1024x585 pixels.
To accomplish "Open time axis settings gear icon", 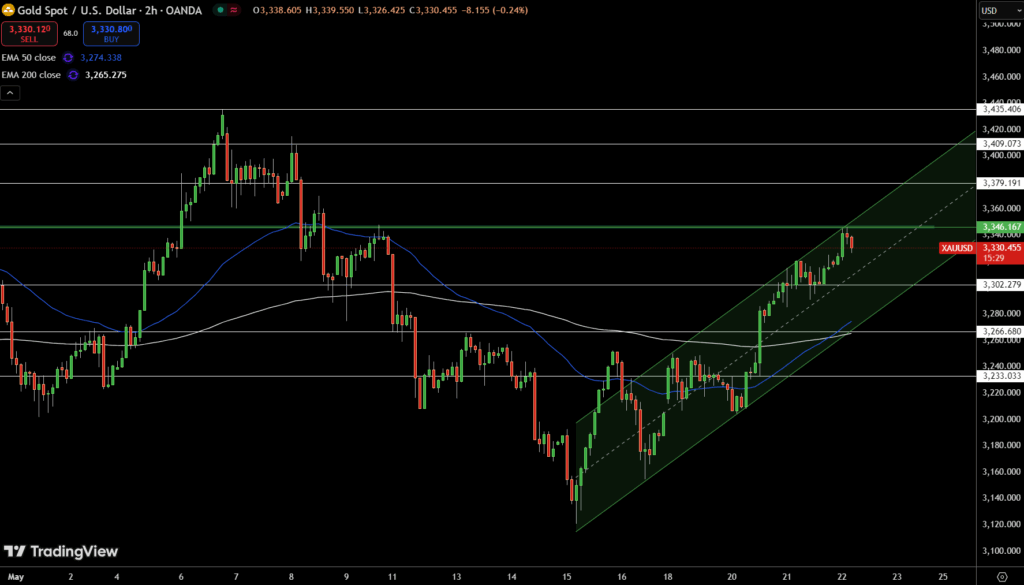I will (x=1002, y=577).
